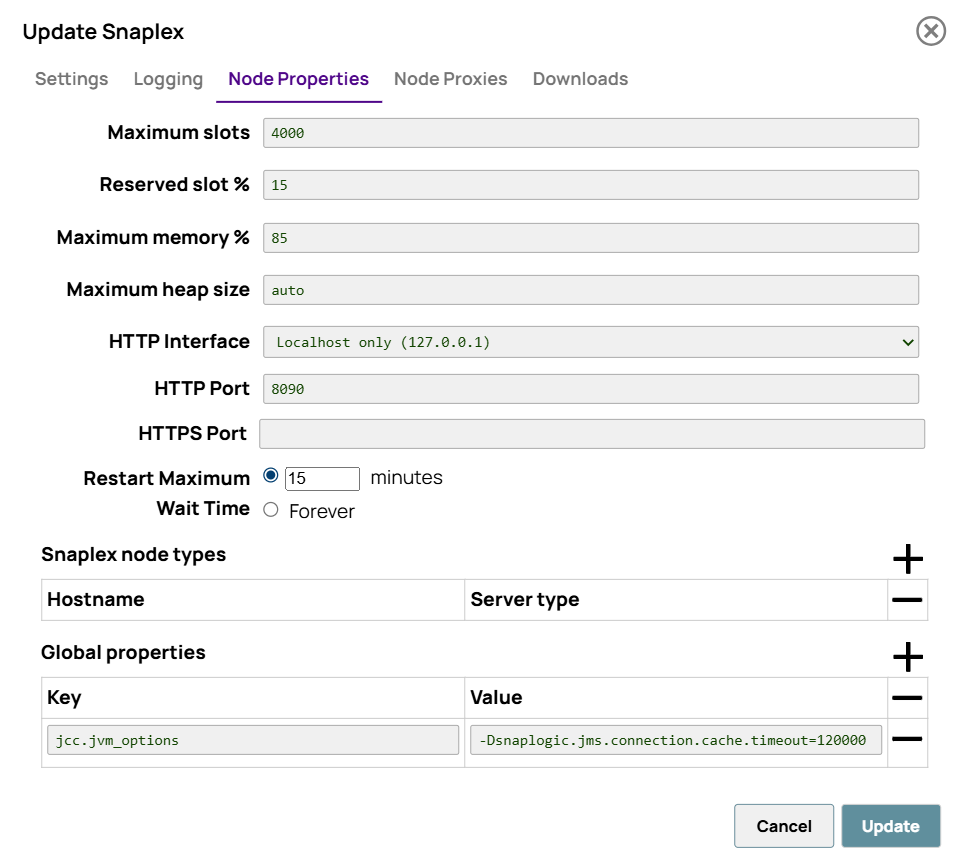Select the Forever restart wait option
The height and width of the screenshot is (866, 968).
pos(270,510)
